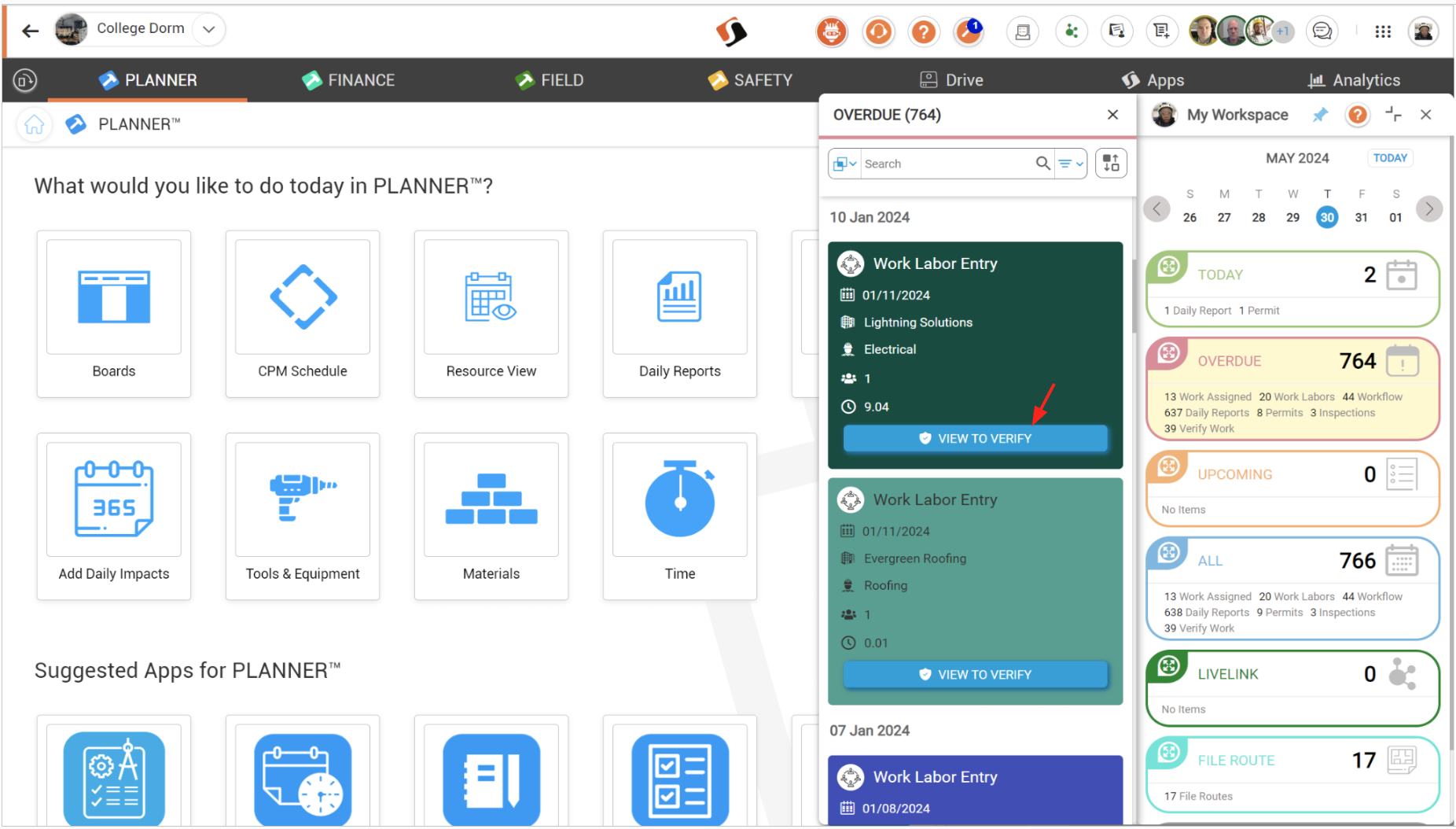Click the orange robot assistant icon
The width and height of the screenshot is (1456, 829).
tap(832, 31)
